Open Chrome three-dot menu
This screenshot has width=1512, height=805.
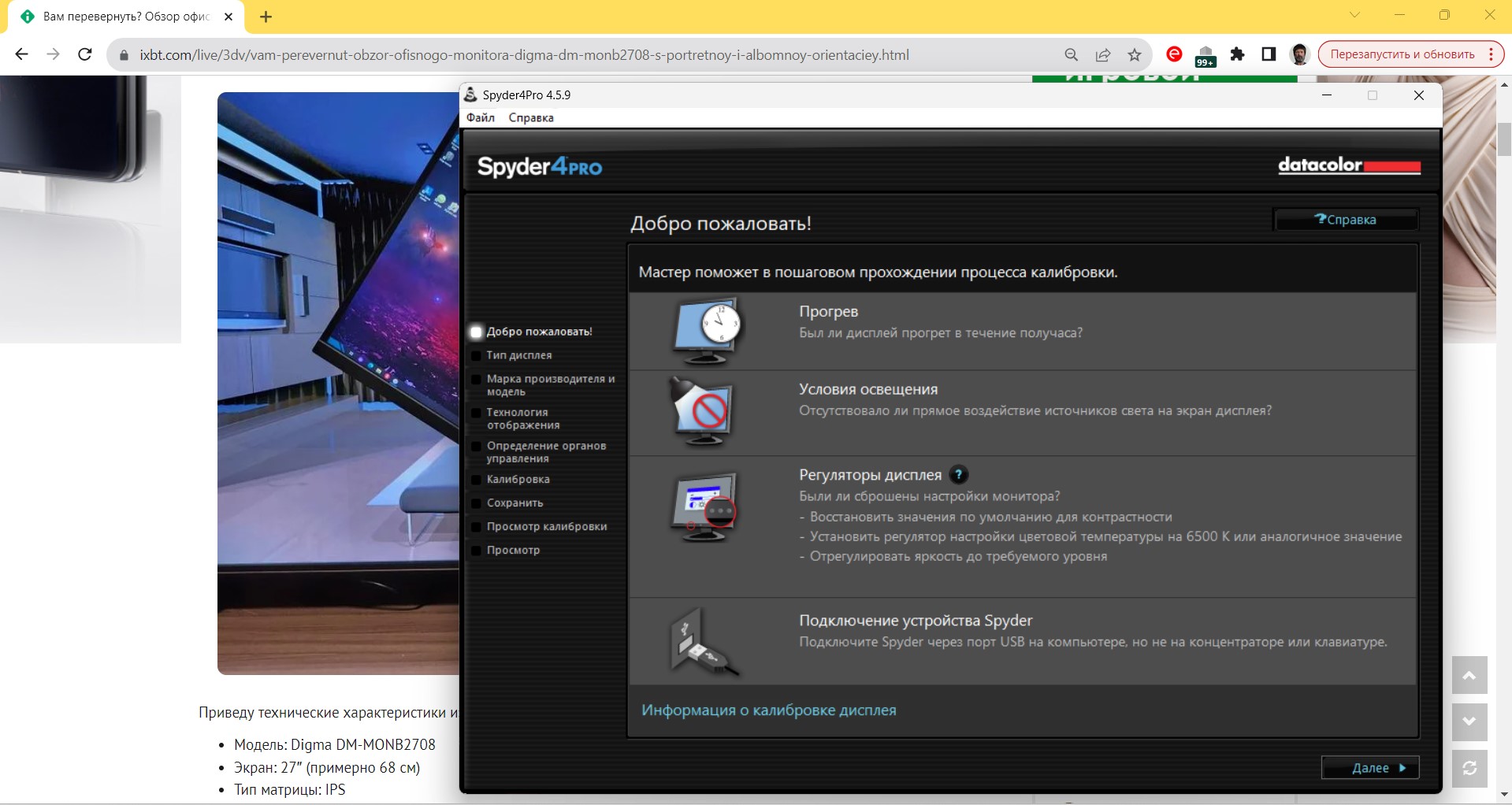click(1491, 54)
